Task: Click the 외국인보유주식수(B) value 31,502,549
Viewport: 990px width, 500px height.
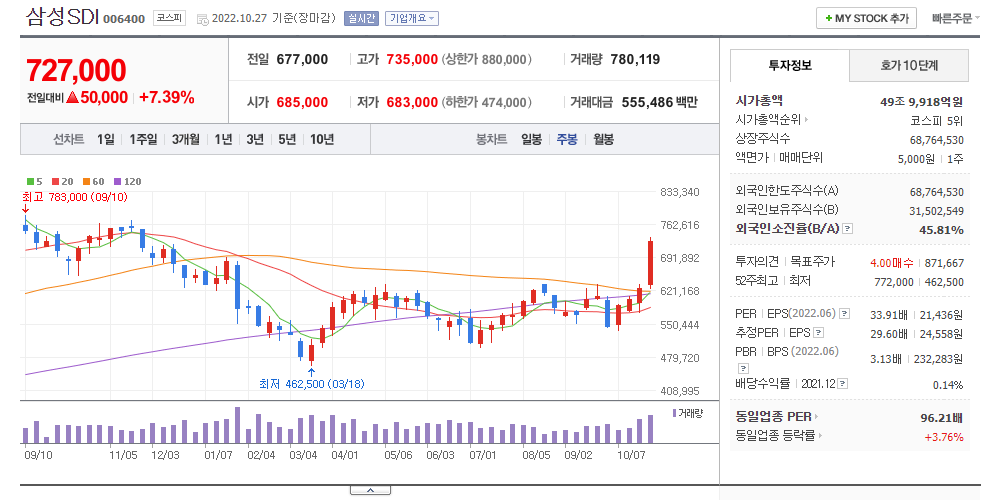Action: pyautogui.click(x=937, y=211)
